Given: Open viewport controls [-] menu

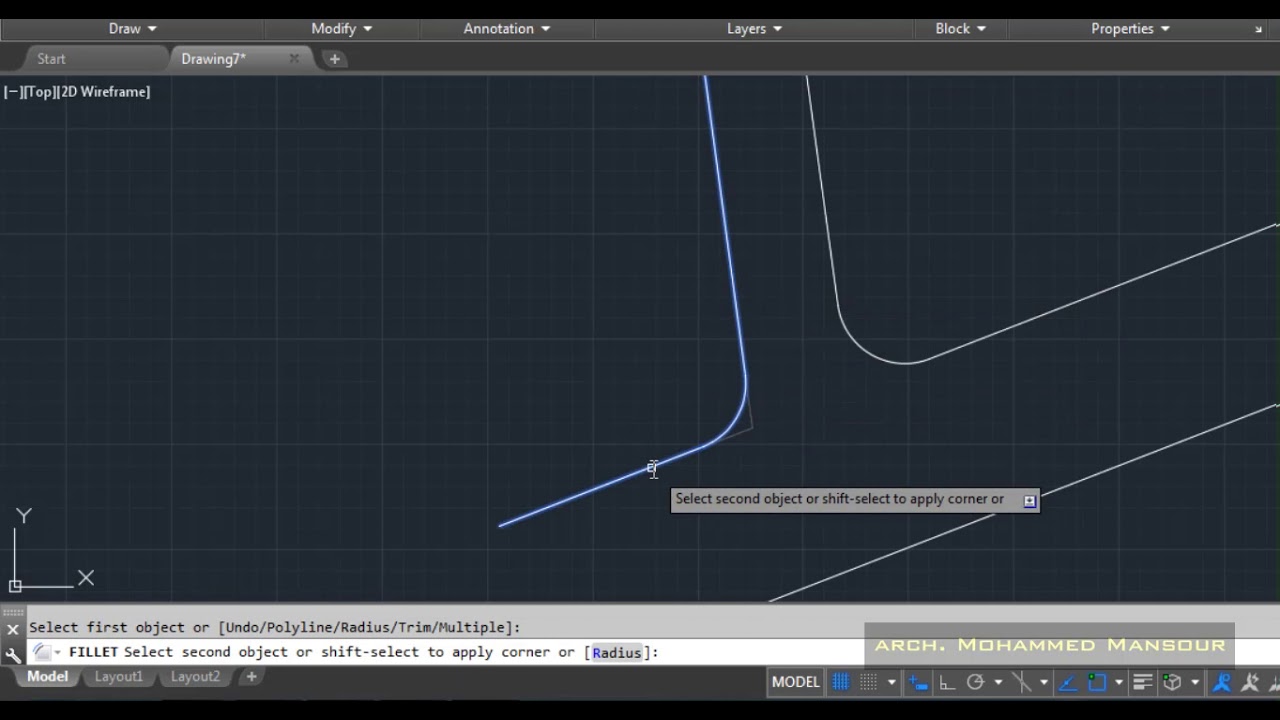Looking at the screenshot, I should click(13, 92).
